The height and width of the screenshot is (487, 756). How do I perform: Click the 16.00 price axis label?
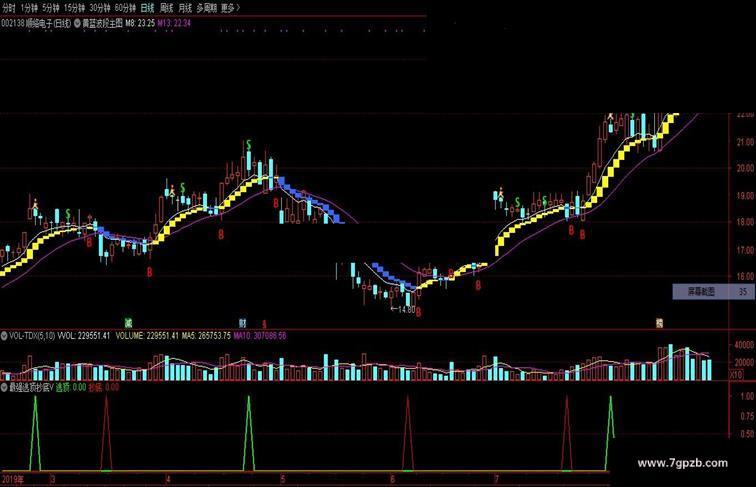[x=744, y=277]
